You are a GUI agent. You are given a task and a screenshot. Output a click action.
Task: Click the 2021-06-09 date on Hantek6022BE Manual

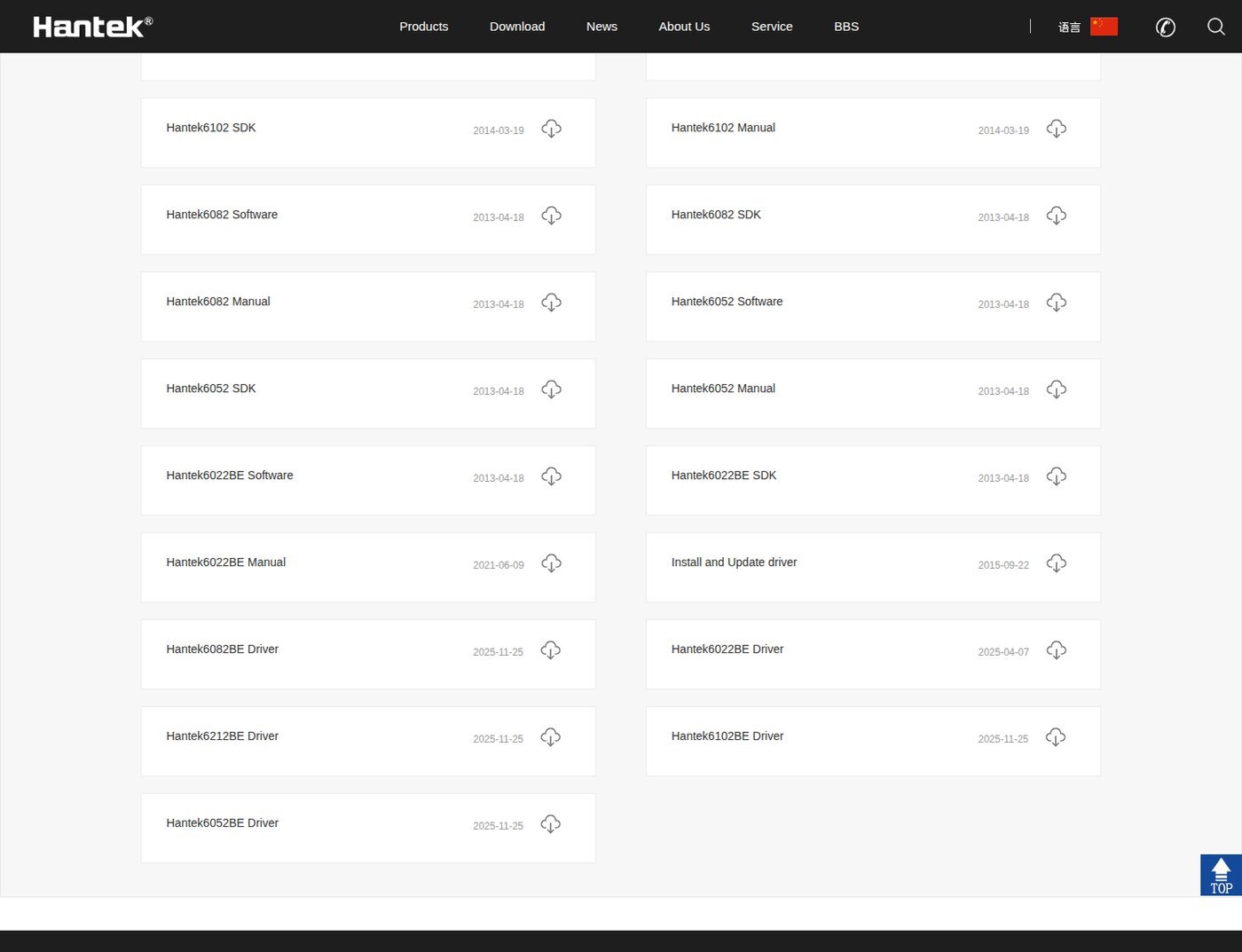tap(499, 565)
